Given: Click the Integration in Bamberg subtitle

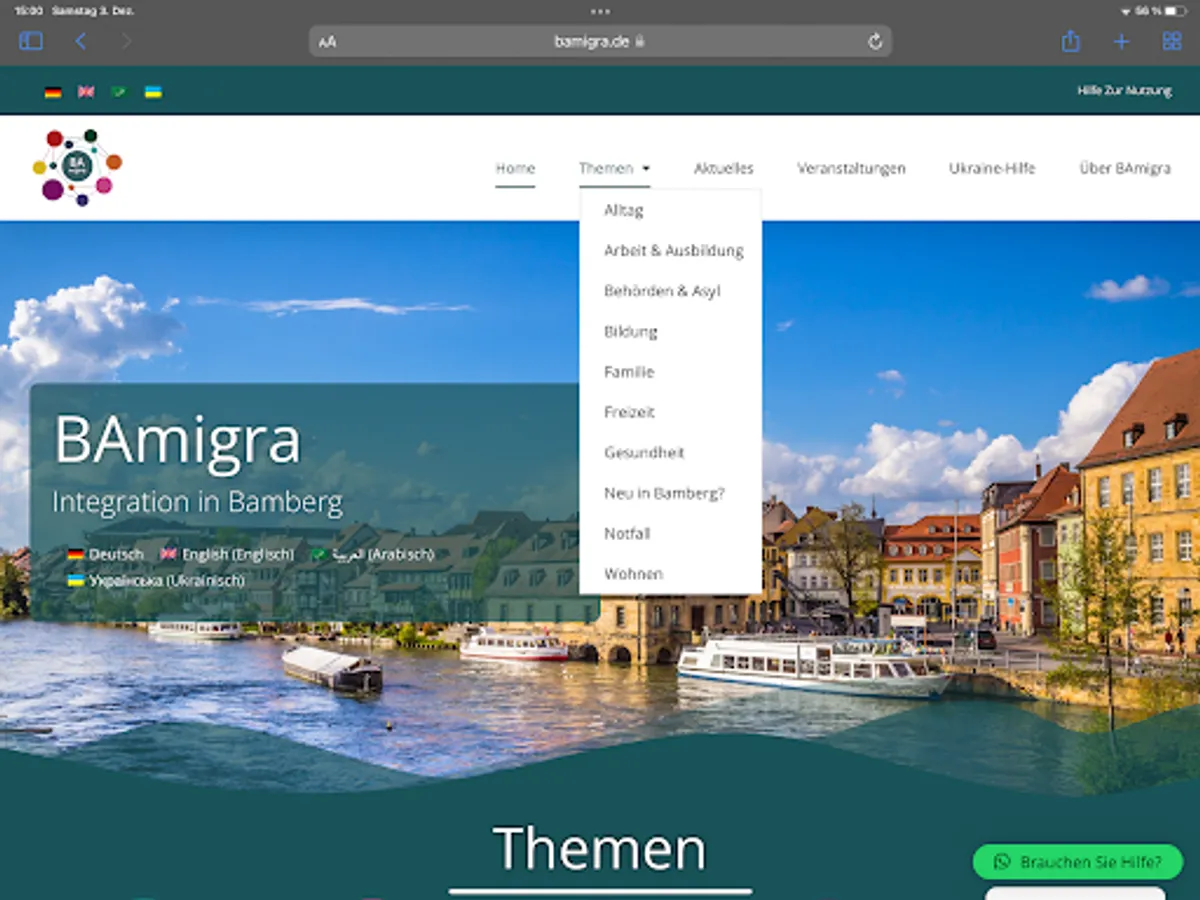Looking at the screenshot, I should pyautogui.click(x=197, y=501).
